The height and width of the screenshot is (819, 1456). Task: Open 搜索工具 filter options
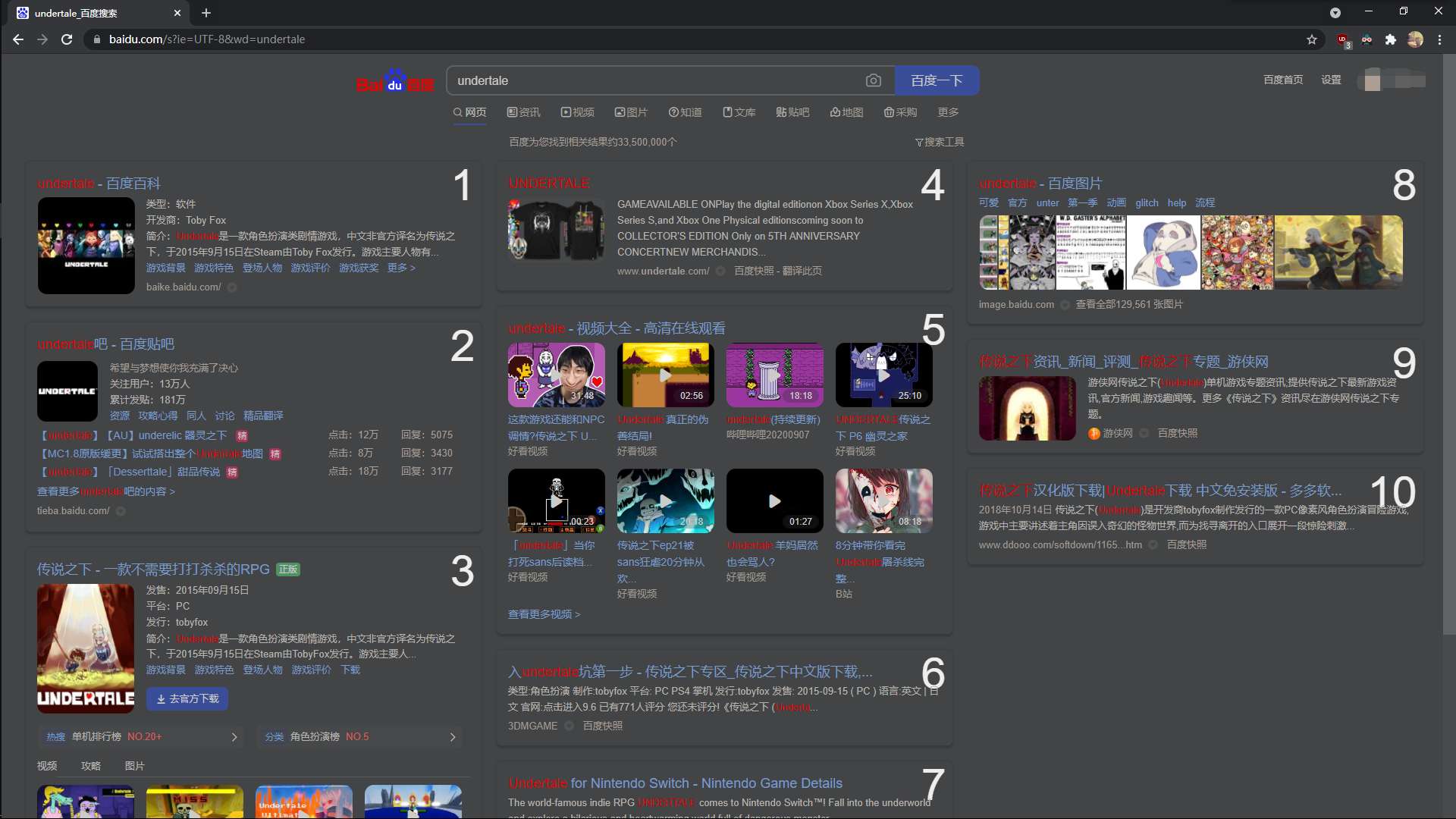click(x=939, y=142)
